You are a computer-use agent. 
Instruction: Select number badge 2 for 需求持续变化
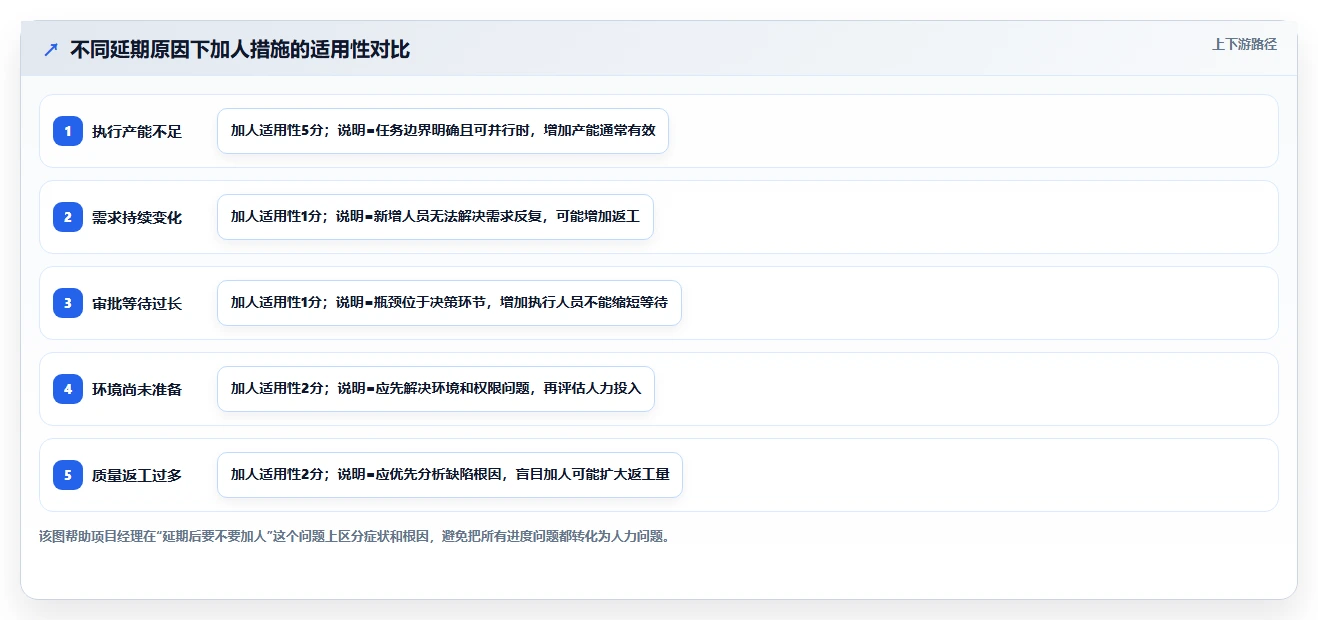[68, 217]
